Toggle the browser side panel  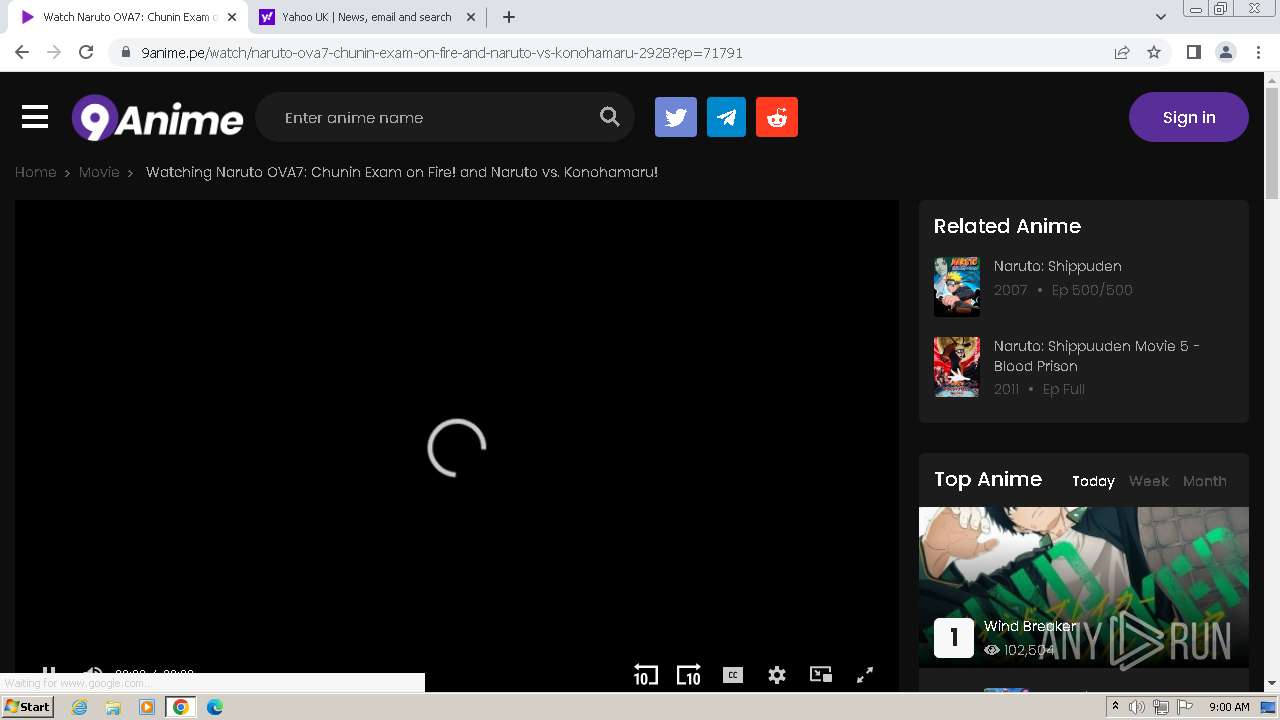pyautogui.click(x=1193, y=52)
